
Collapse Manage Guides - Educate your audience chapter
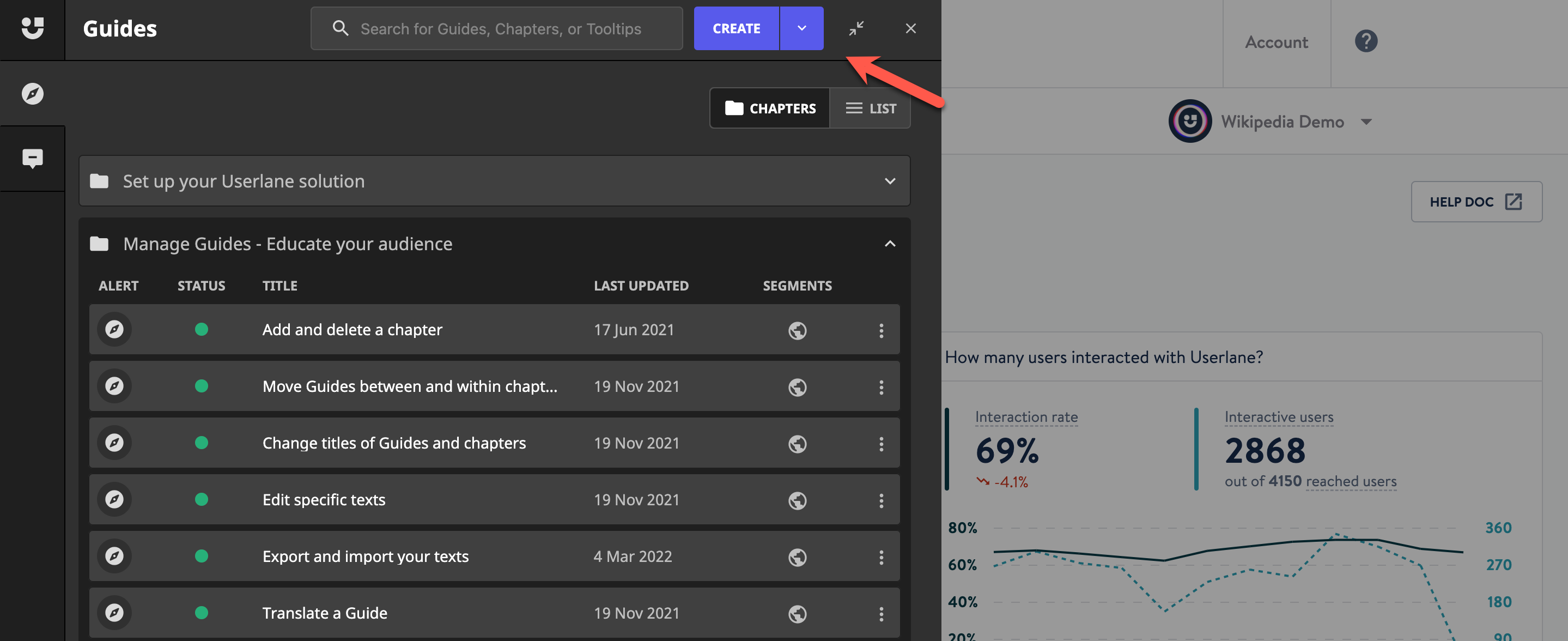889,244
